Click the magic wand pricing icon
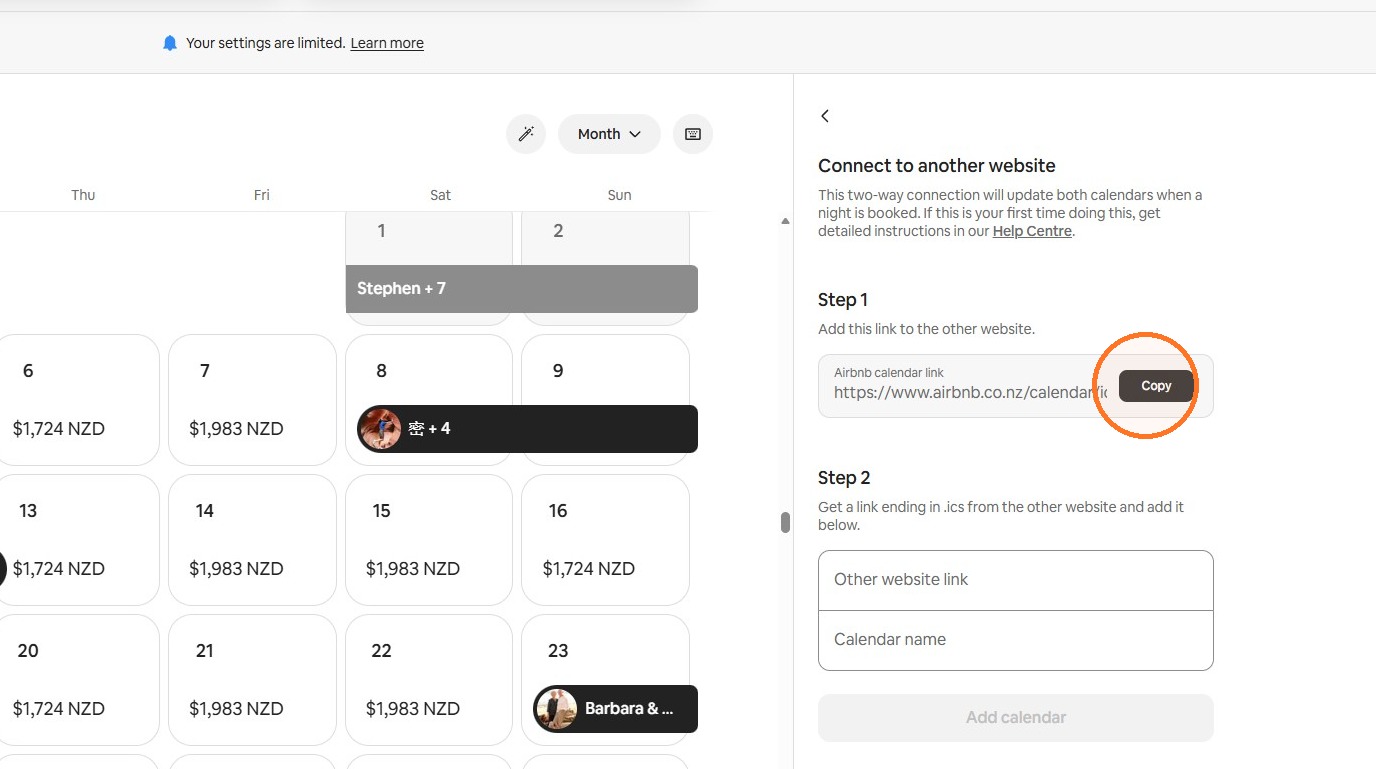Image resolution: width=1376 pixels, height=769 pixels. click(526, 134)
